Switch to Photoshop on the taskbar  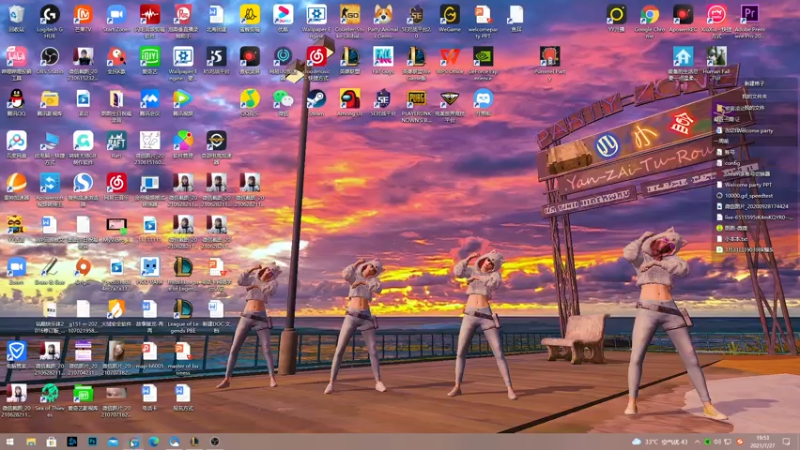point(92,441)
